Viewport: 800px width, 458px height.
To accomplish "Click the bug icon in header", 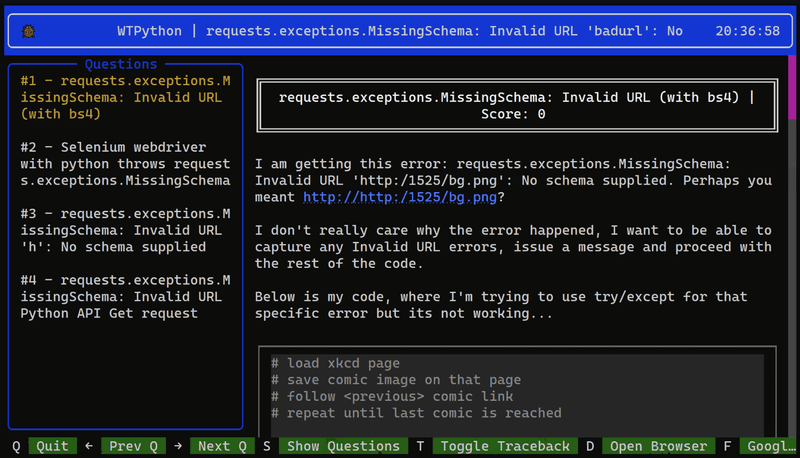I will click(29, 32).
